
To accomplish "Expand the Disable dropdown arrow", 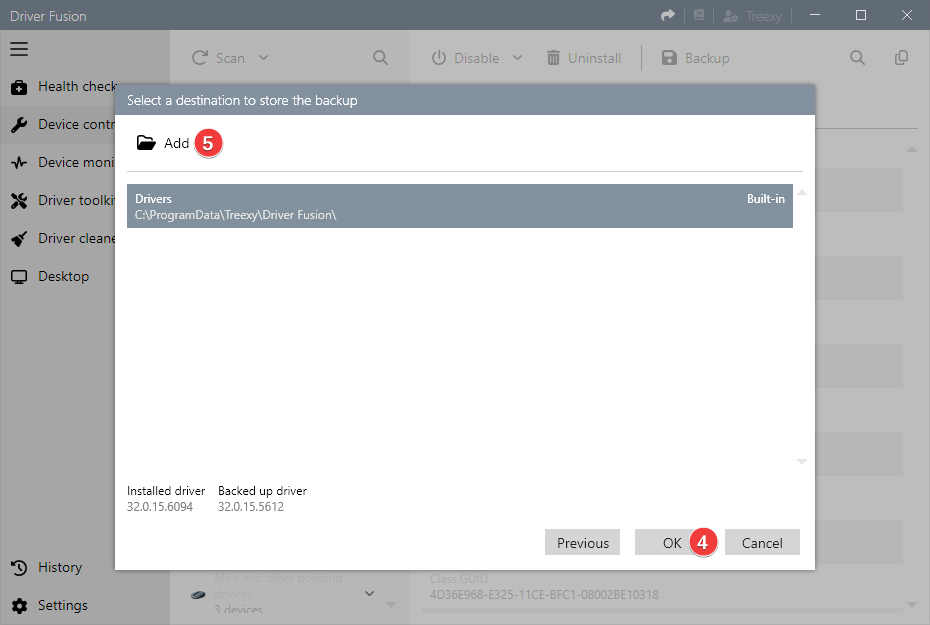I will (x=517, y=58).
